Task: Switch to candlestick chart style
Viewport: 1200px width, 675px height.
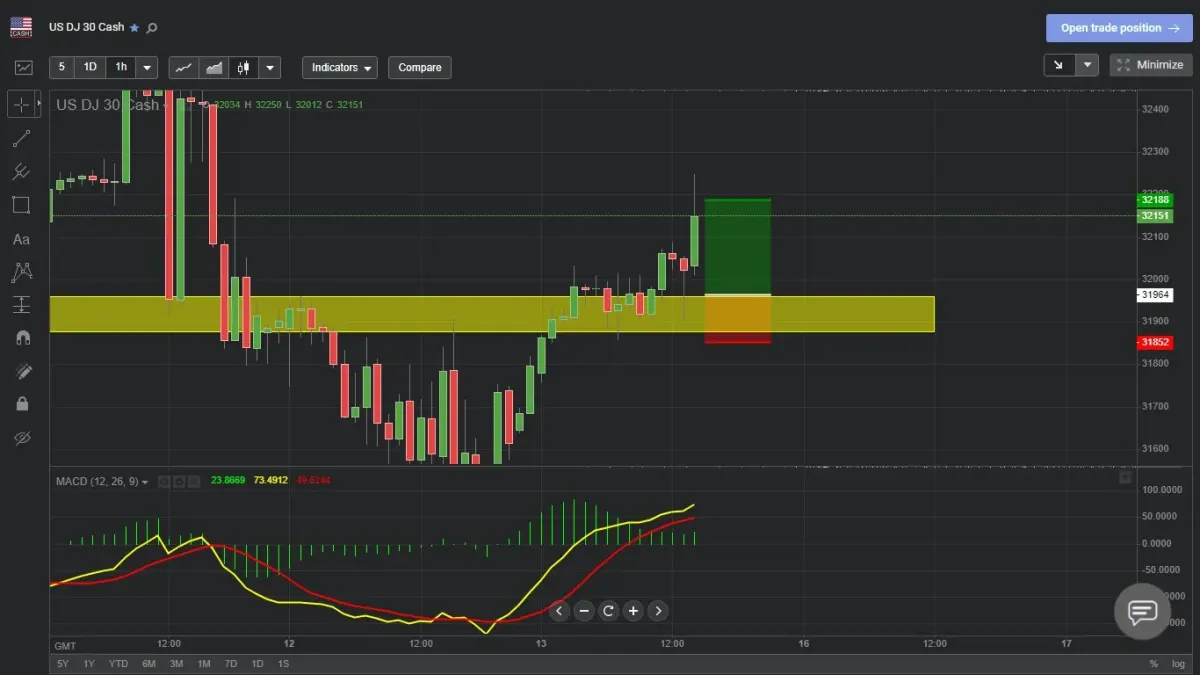Action: tap(244, 67)
